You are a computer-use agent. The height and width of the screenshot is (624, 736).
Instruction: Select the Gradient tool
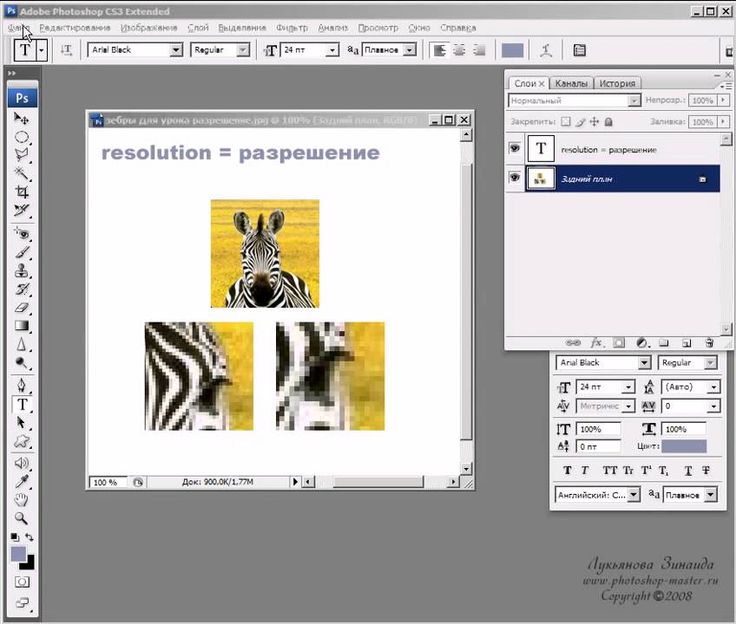pyautogui.click(x=21, y=326)
